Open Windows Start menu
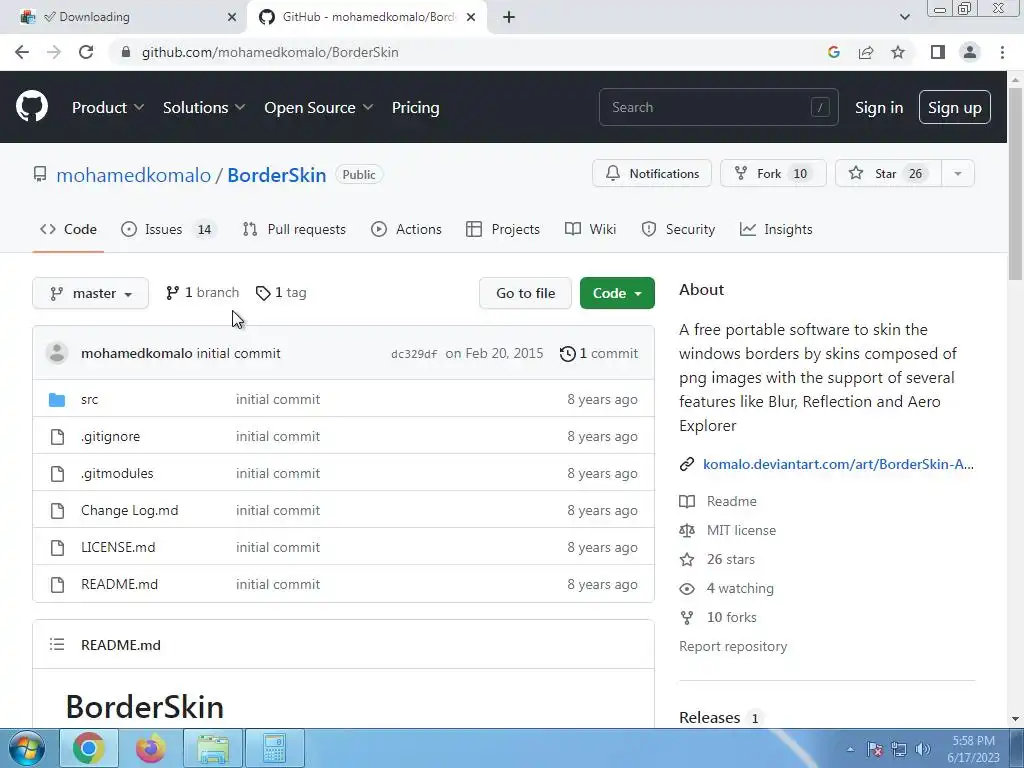This screenshot has width=1024, height=768. click(x=27, y=748)
